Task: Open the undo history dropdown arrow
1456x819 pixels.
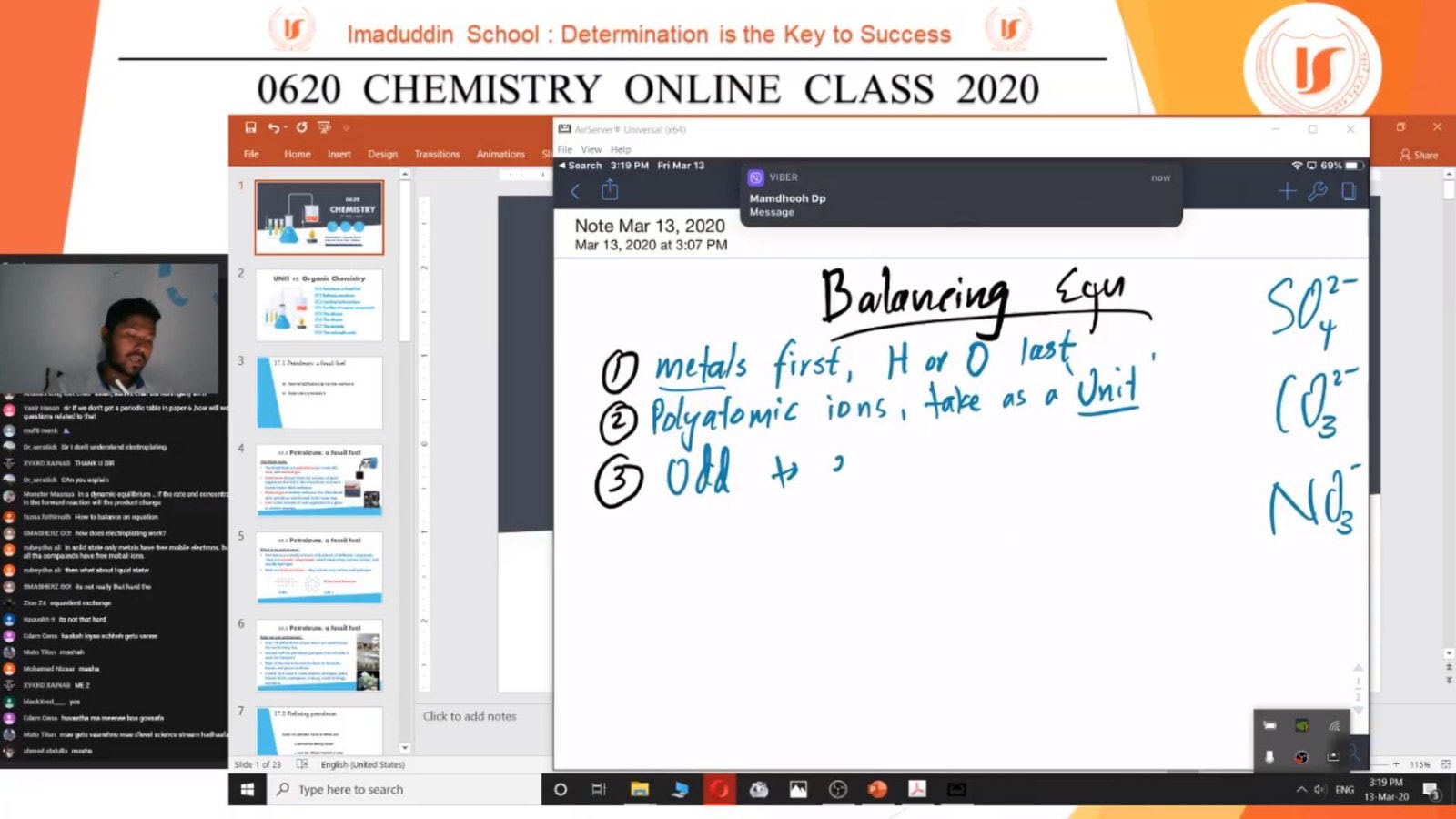Action: coord(285,128)
